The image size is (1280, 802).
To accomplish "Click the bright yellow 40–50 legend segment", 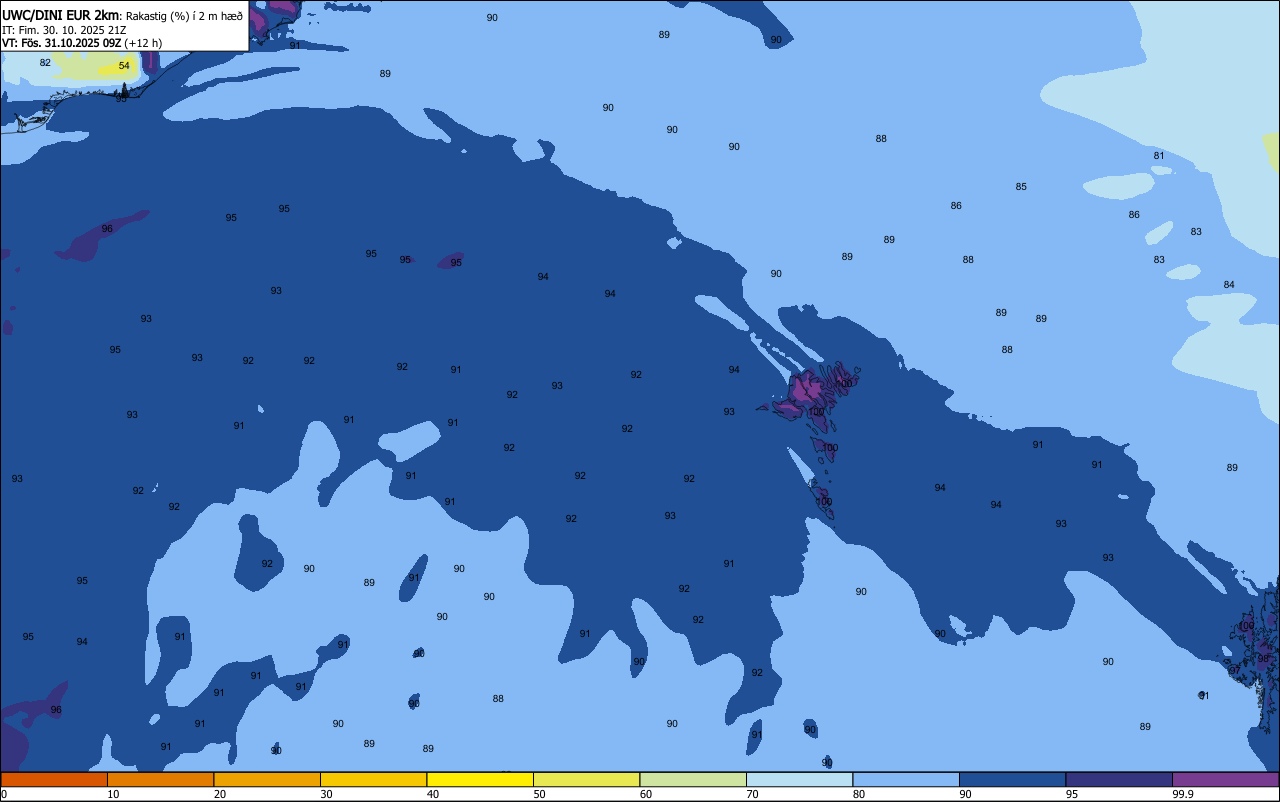I will [x=480, y=779].
